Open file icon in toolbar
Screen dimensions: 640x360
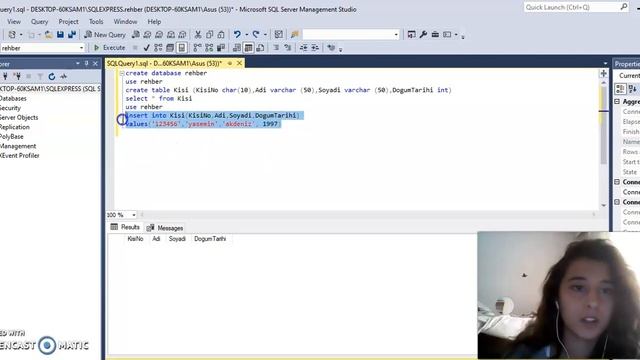[x=49, y=35]
